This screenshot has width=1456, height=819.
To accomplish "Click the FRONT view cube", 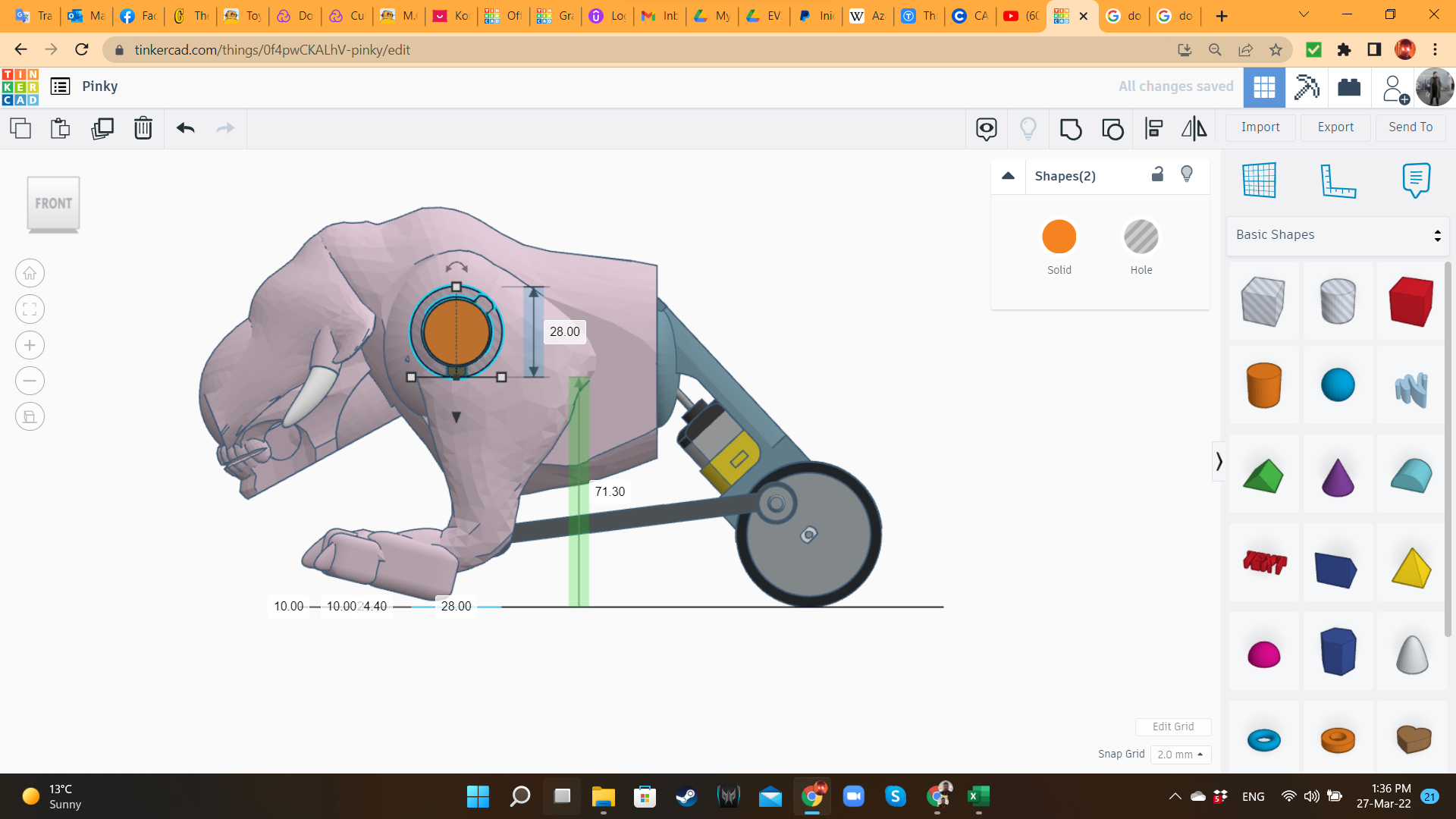I will click(x=53, y=204).
